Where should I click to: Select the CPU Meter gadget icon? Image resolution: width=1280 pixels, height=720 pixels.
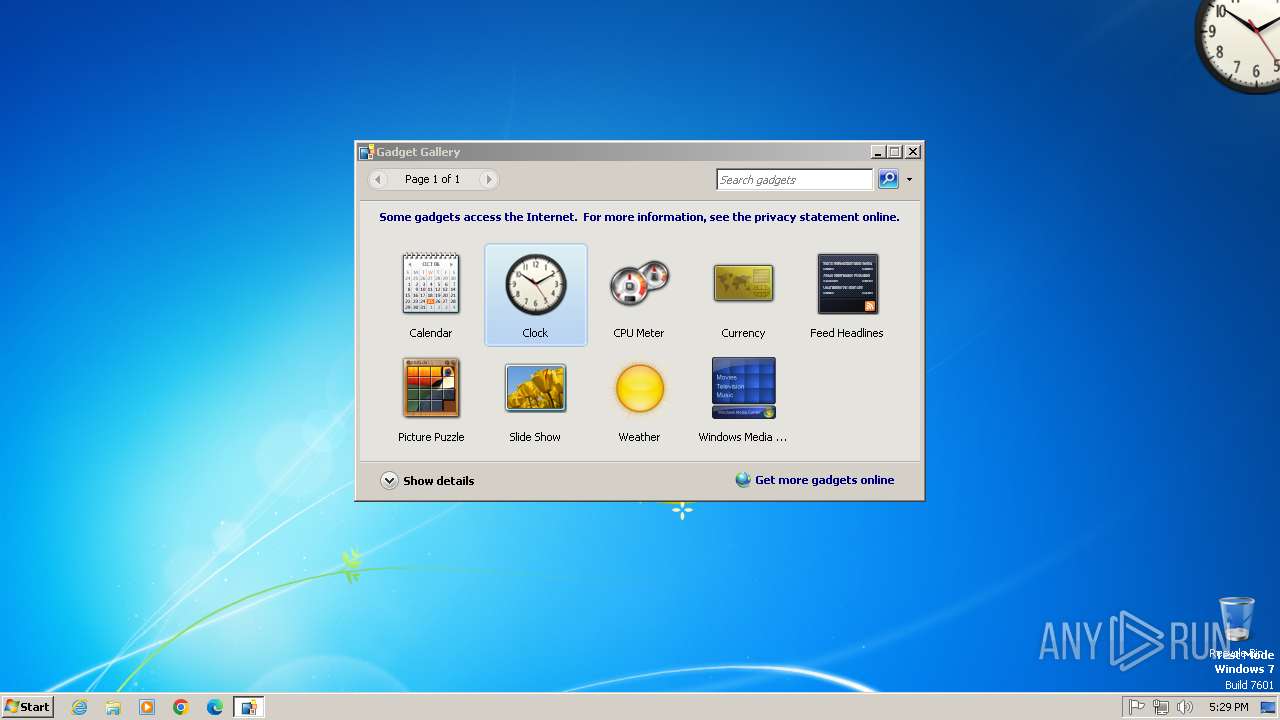coord(639,284)
